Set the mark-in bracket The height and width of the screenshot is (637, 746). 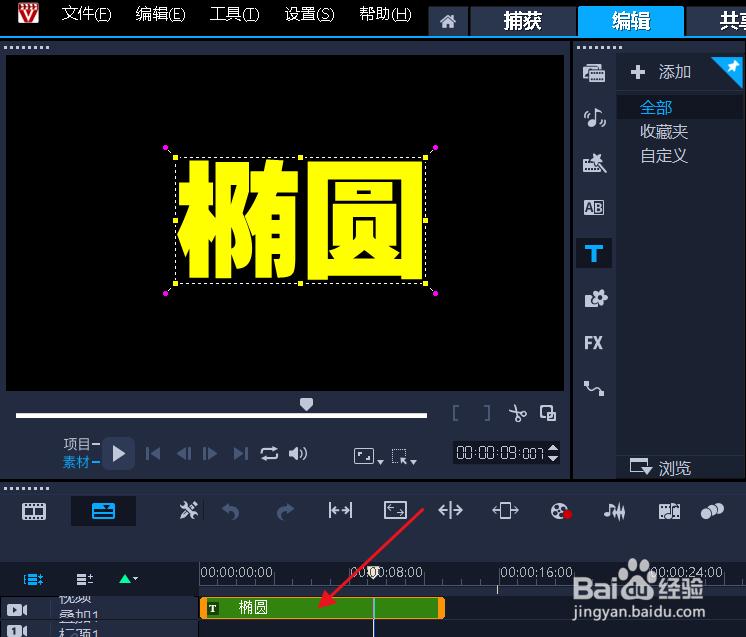tap(456, 413)
